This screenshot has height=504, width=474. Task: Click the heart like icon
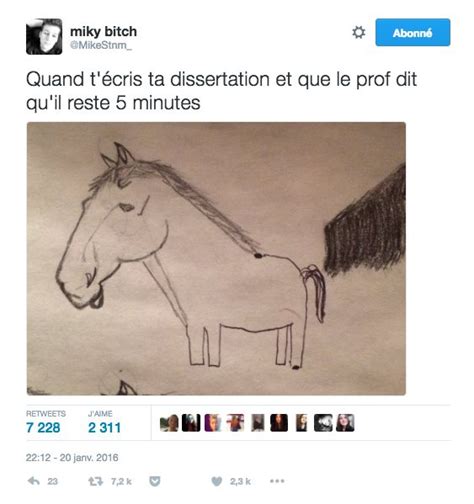217,481
